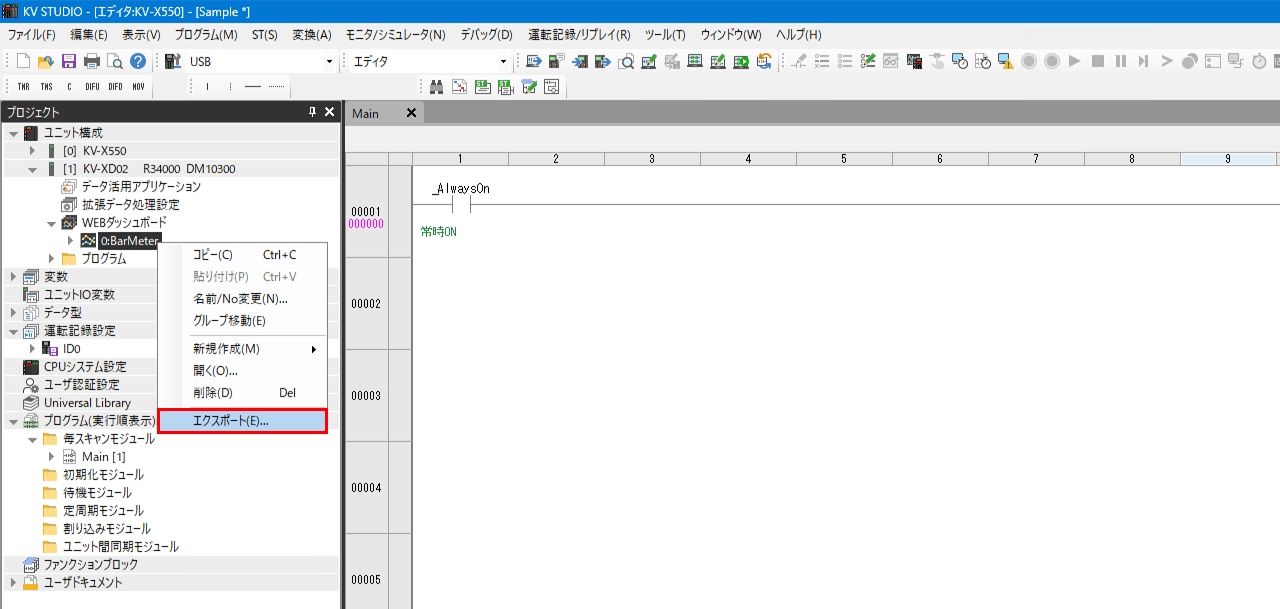Image resolution: width=1280 pixels, height=609 pixels.
Task: Open the デバッグ(D) menu
Action: click(x=486, y=35)
